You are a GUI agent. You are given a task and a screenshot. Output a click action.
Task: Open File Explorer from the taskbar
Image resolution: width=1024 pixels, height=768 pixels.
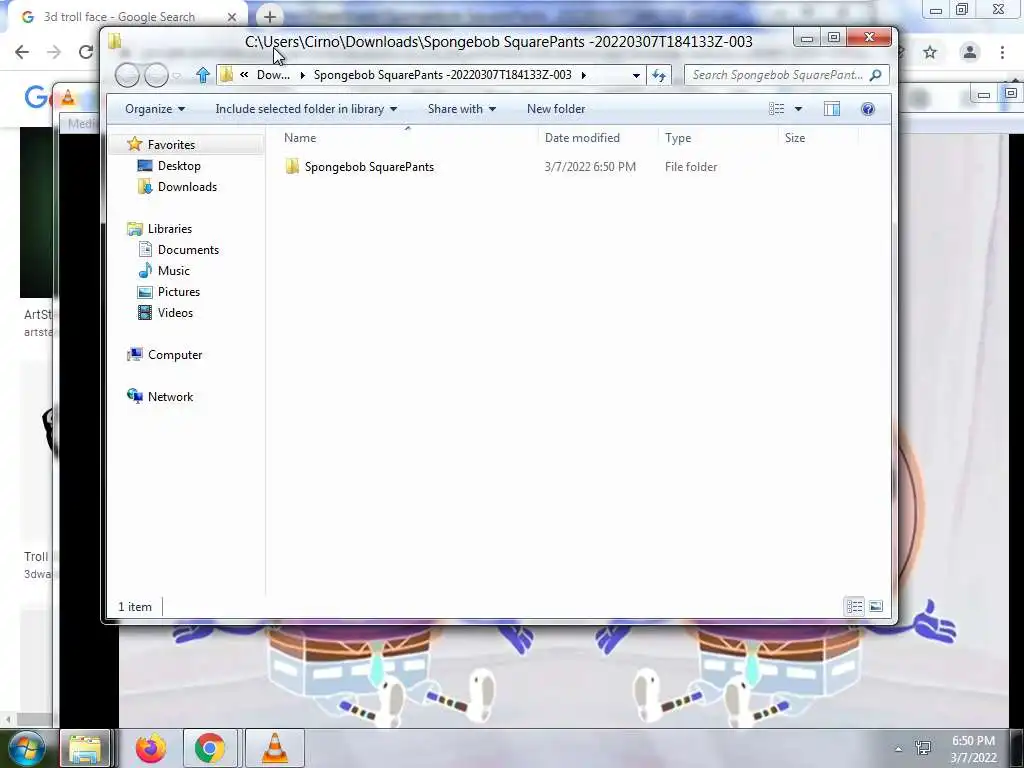pyautogui.click(x=85, y=748)
